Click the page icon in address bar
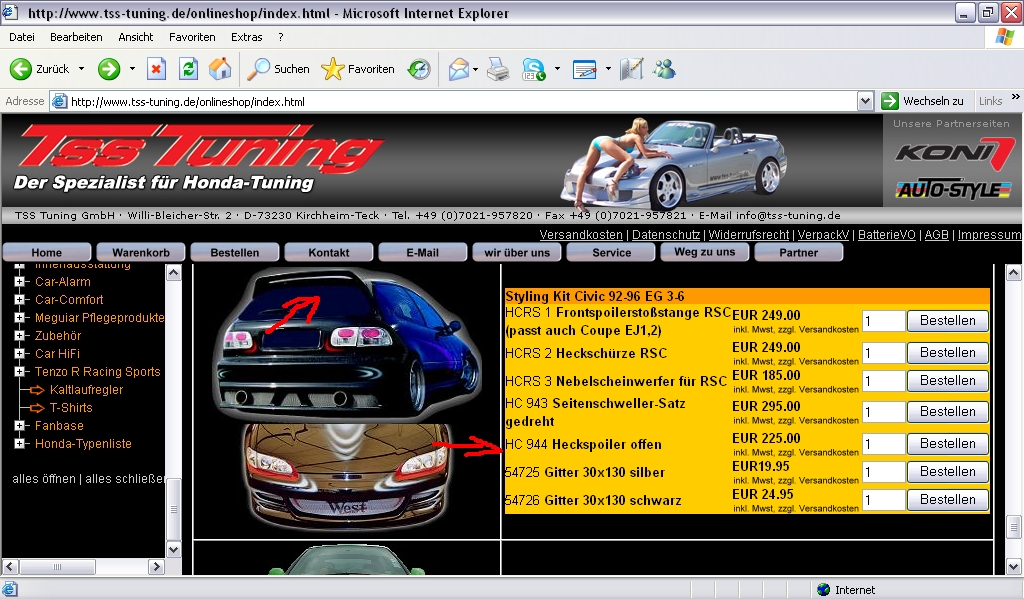This screenshot has height=600, width=1024. tap(59, 101)
